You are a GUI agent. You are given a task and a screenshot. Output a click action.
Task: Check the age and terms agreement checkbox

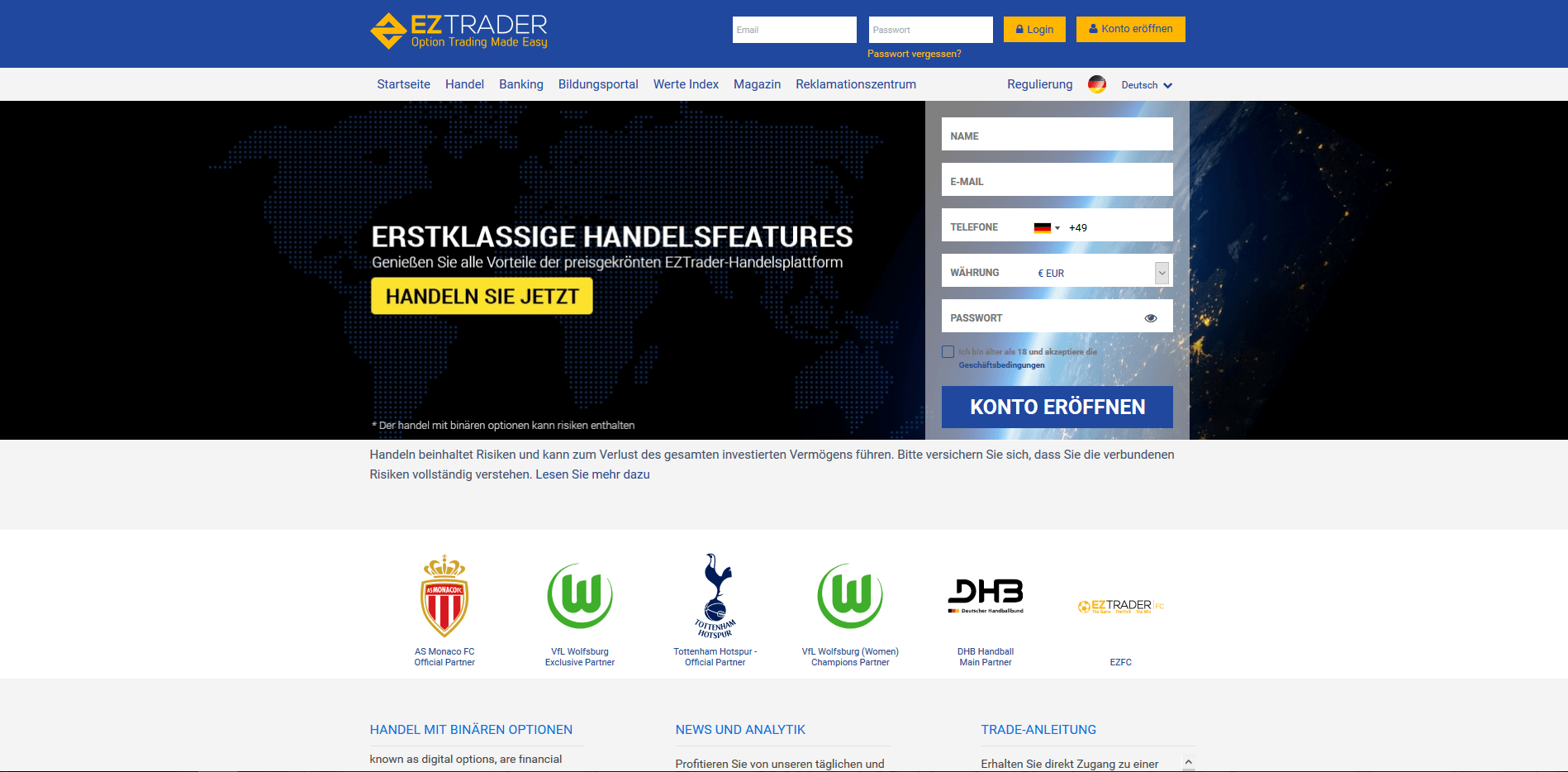pyautogui.click(x=948, y=352)
